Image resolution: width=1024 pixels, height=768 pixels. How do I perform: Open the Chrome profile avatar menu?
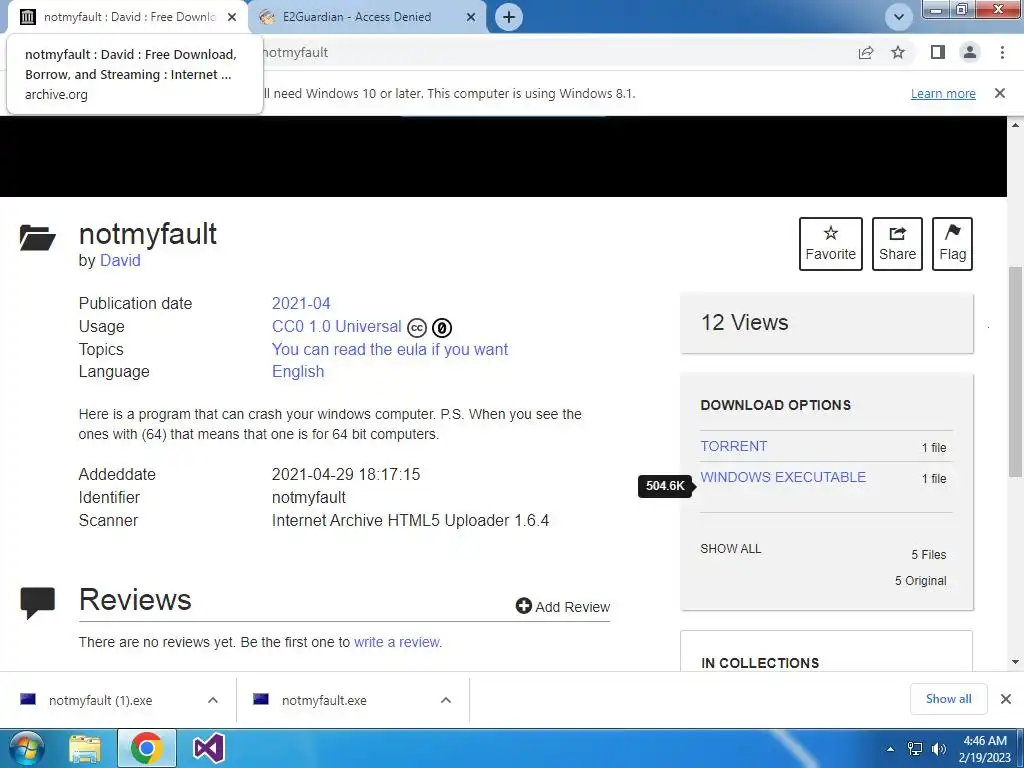click(x=970, y=52)
